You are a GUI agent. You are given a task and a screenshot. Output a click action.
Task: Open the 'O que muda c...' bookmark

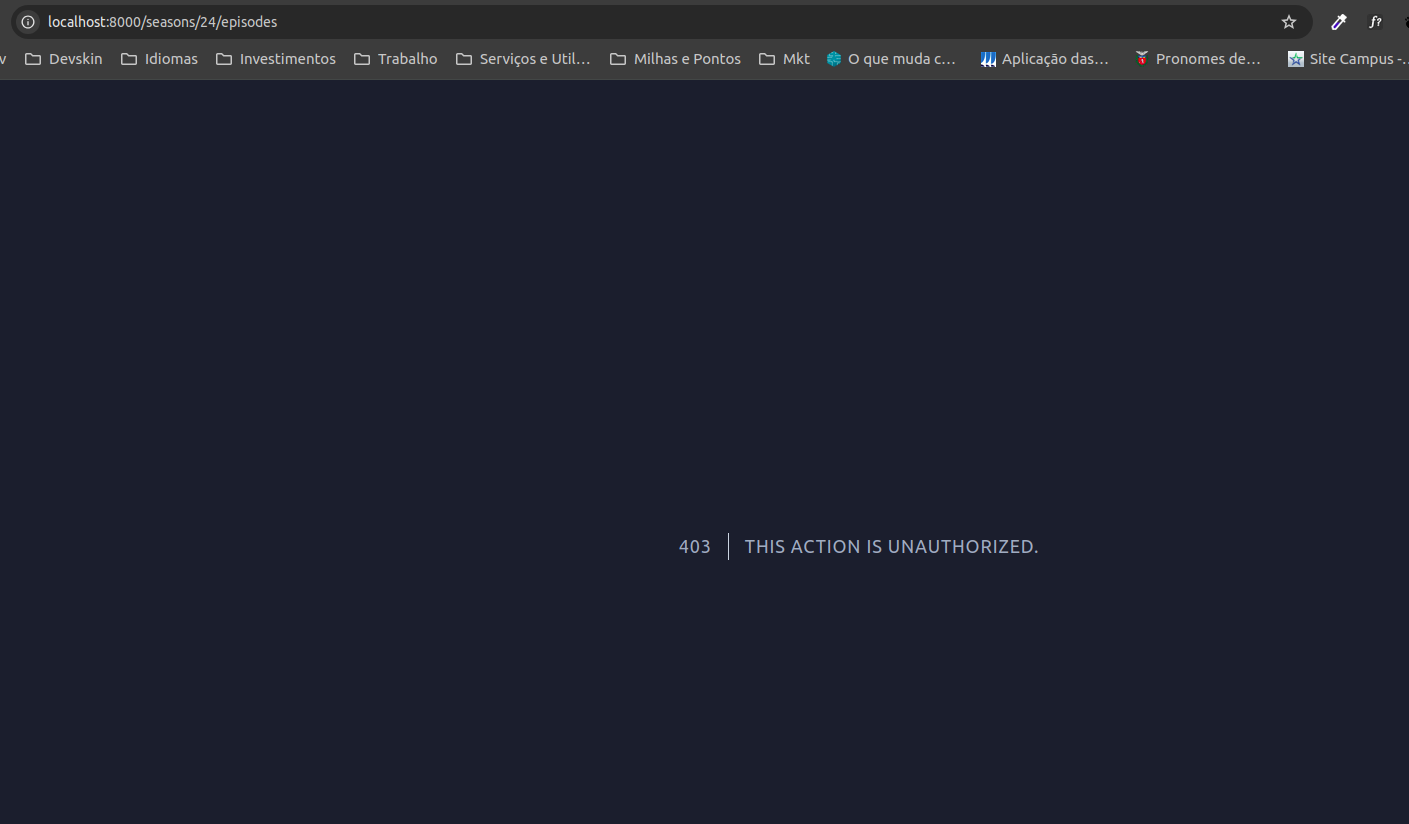tap(891, 59)
